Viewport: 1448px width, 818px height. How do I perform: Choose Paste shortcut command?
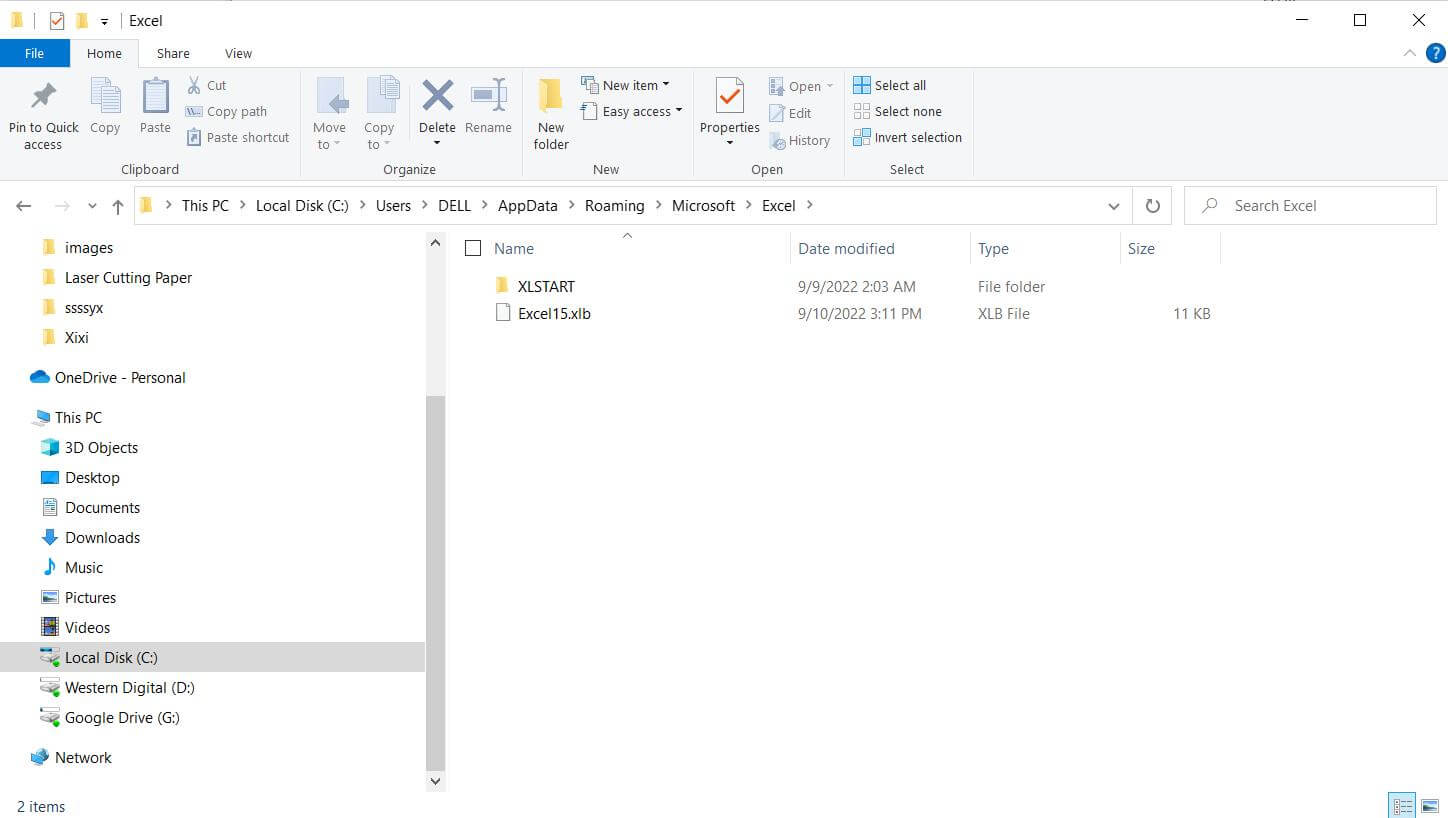coord(238,137)
